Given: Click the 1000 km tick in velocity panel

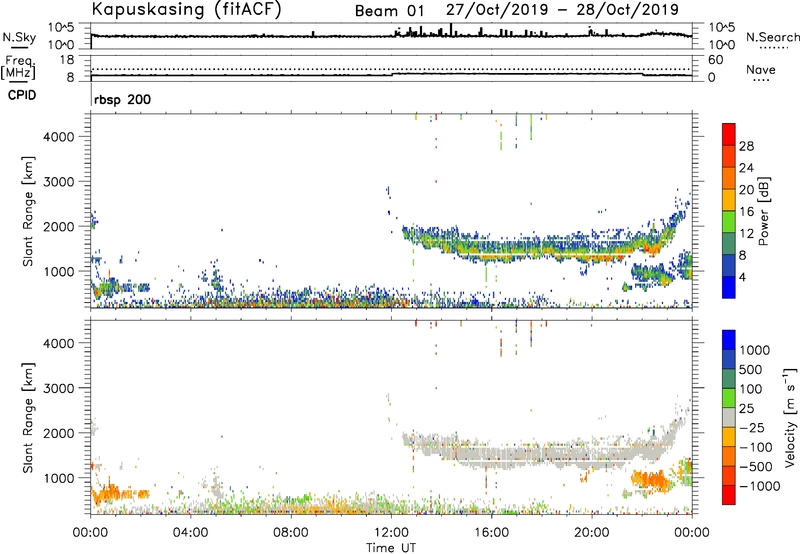Looking at the screenshot, I should (x=58, y=478).
